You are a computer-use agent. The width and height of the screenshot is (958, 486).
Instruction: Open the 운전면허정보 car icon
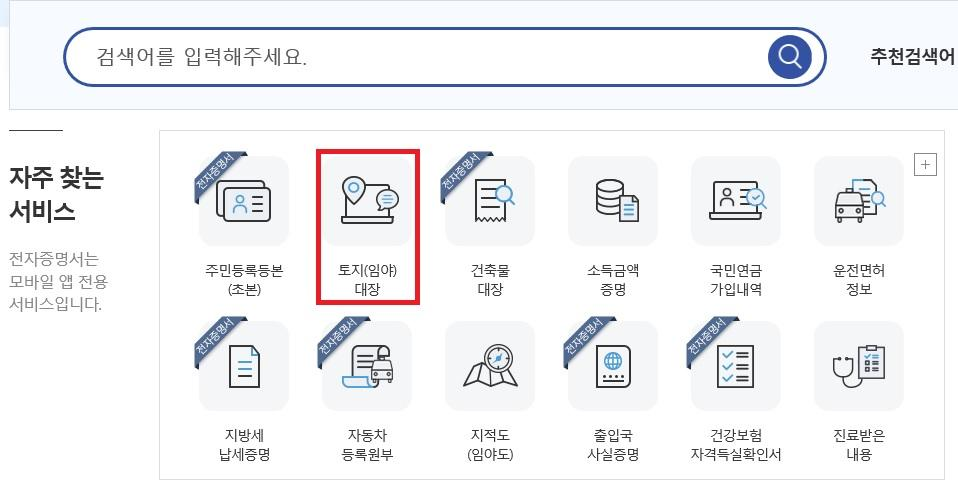(858, 201)
